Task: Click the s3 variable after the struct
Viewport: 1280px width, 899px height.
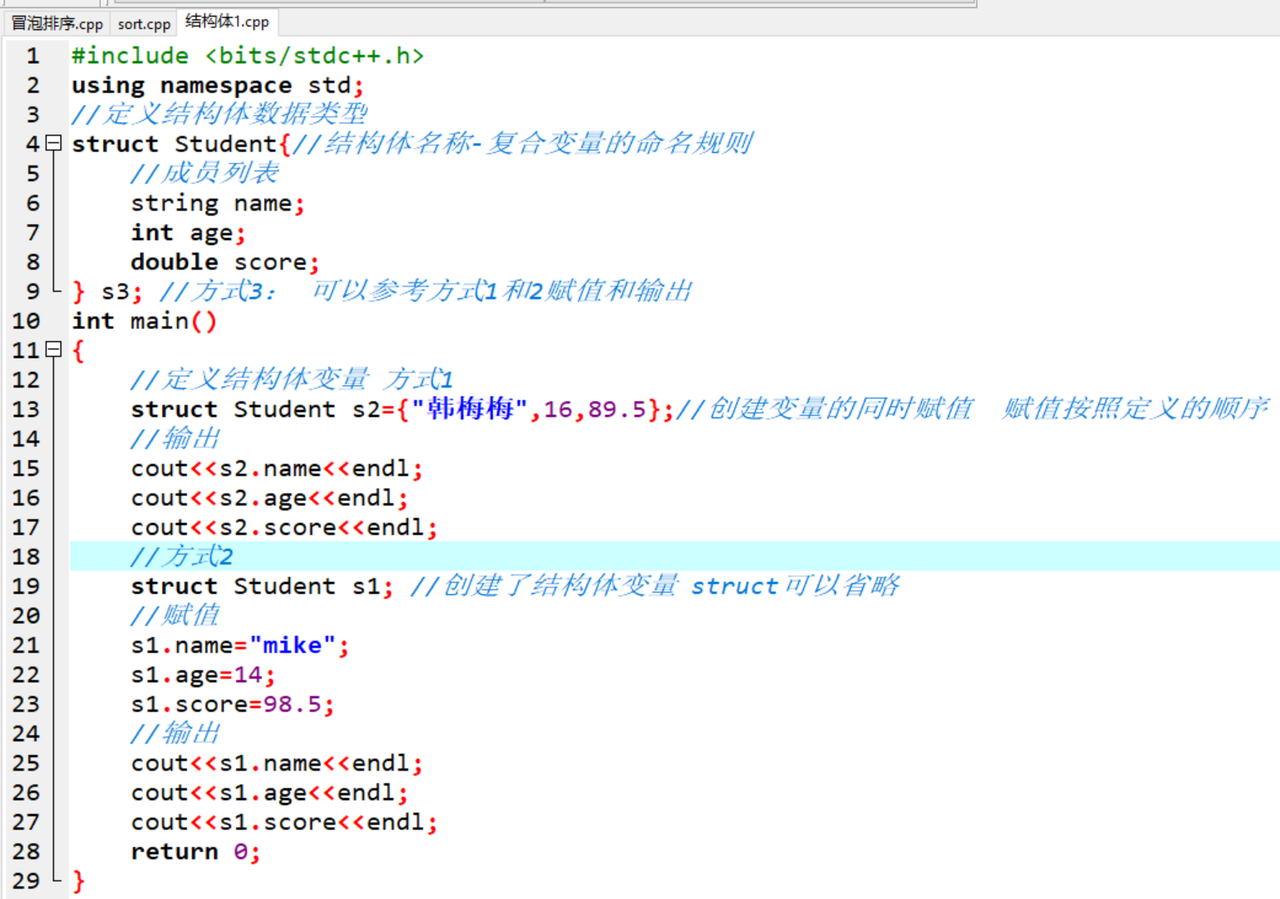Action: click(x=115, y=291)
